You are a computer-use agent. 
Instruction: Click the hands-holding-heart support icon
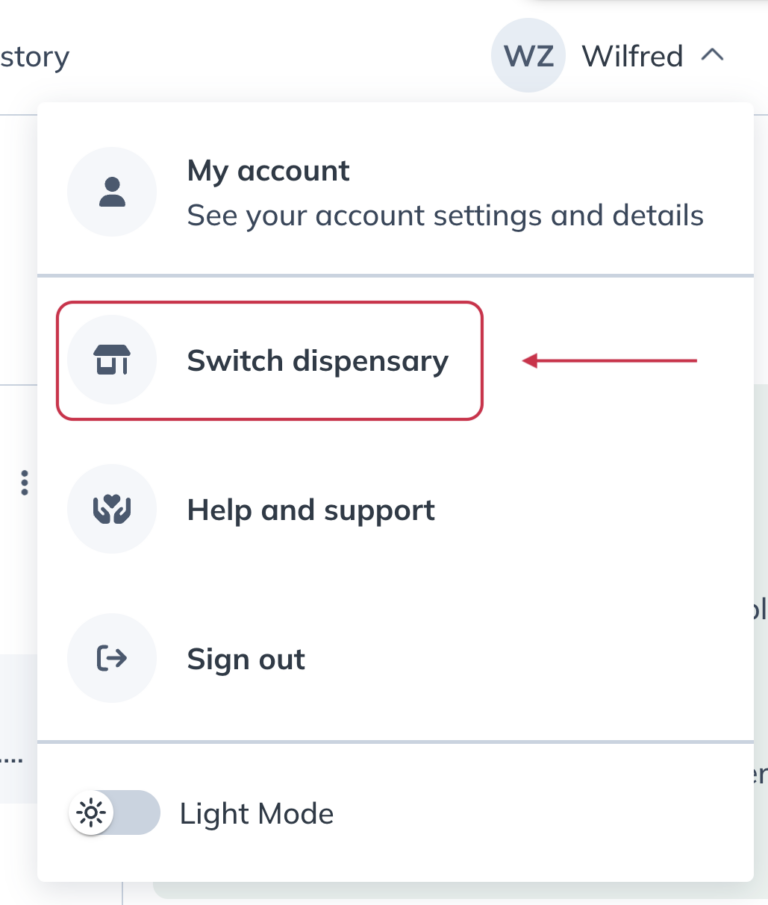click(111, 509)
